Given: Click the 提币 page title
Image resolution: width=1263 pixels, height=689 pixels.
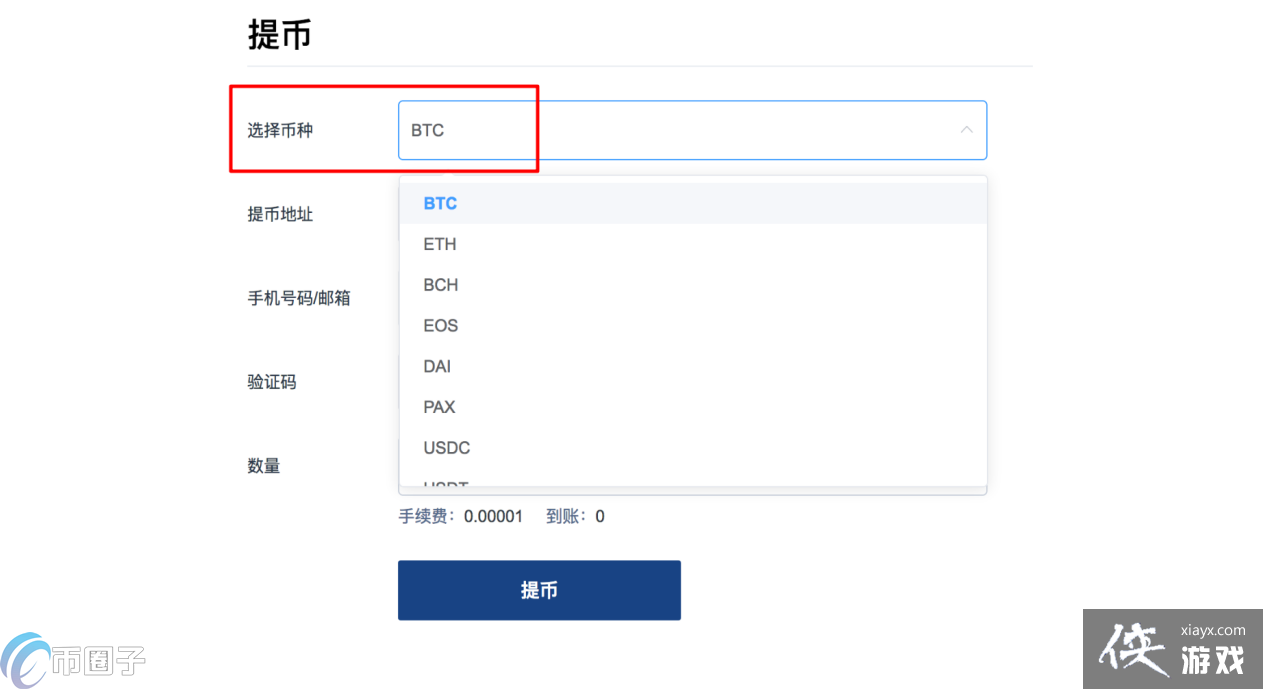Looking at the screenshot, I should pyautogui.click(x=280, y=34).
